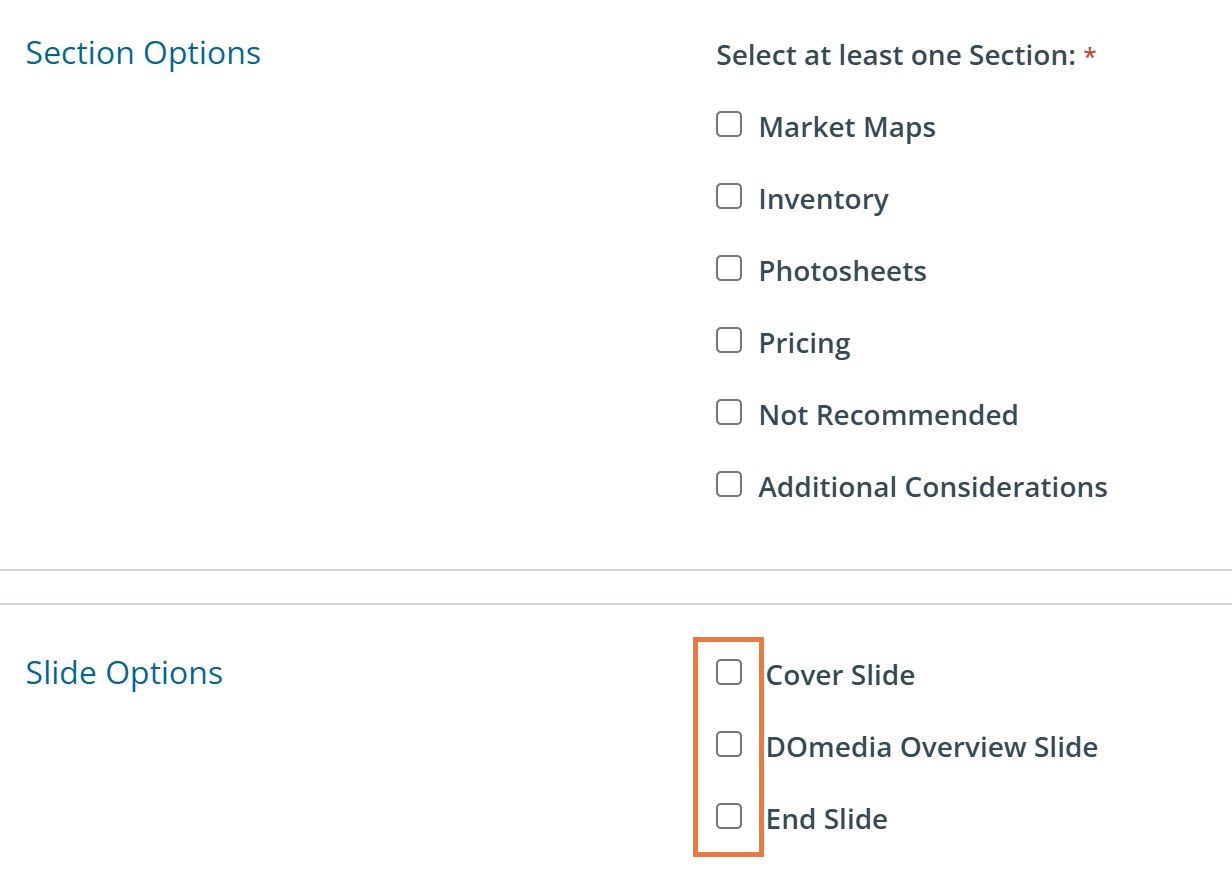Click the "Not Recommended" label text

[888, 416]
